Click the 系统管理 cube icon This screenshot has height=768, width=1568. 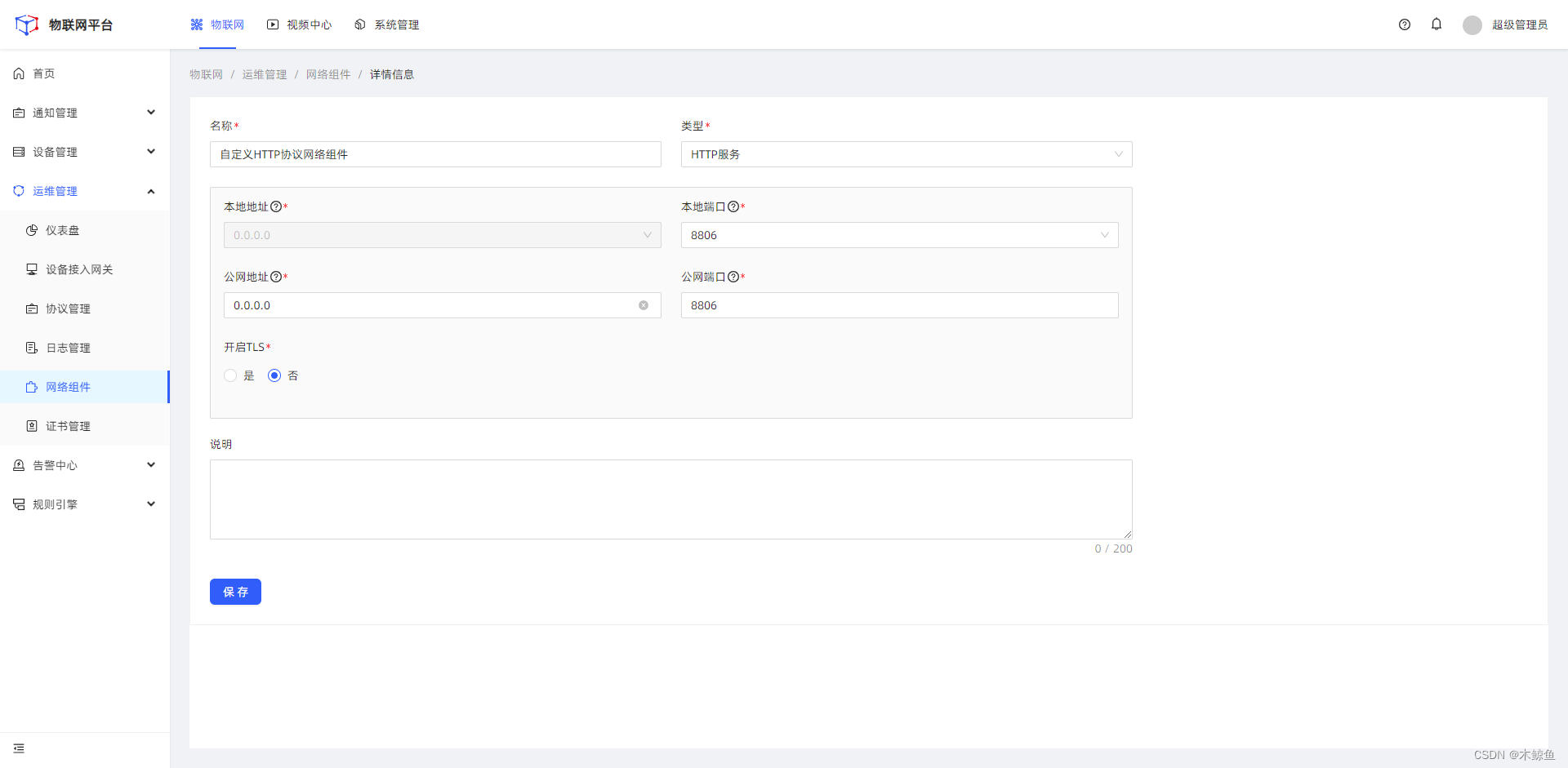click(360, 24)
